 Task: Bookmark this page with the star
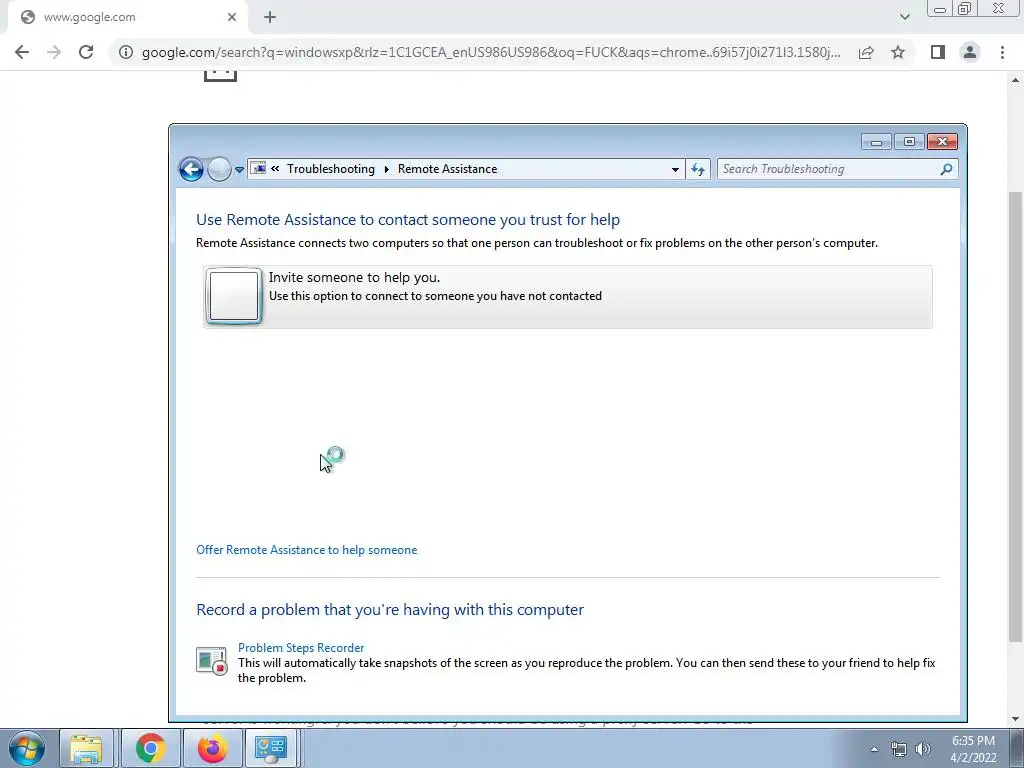point(898,52)
